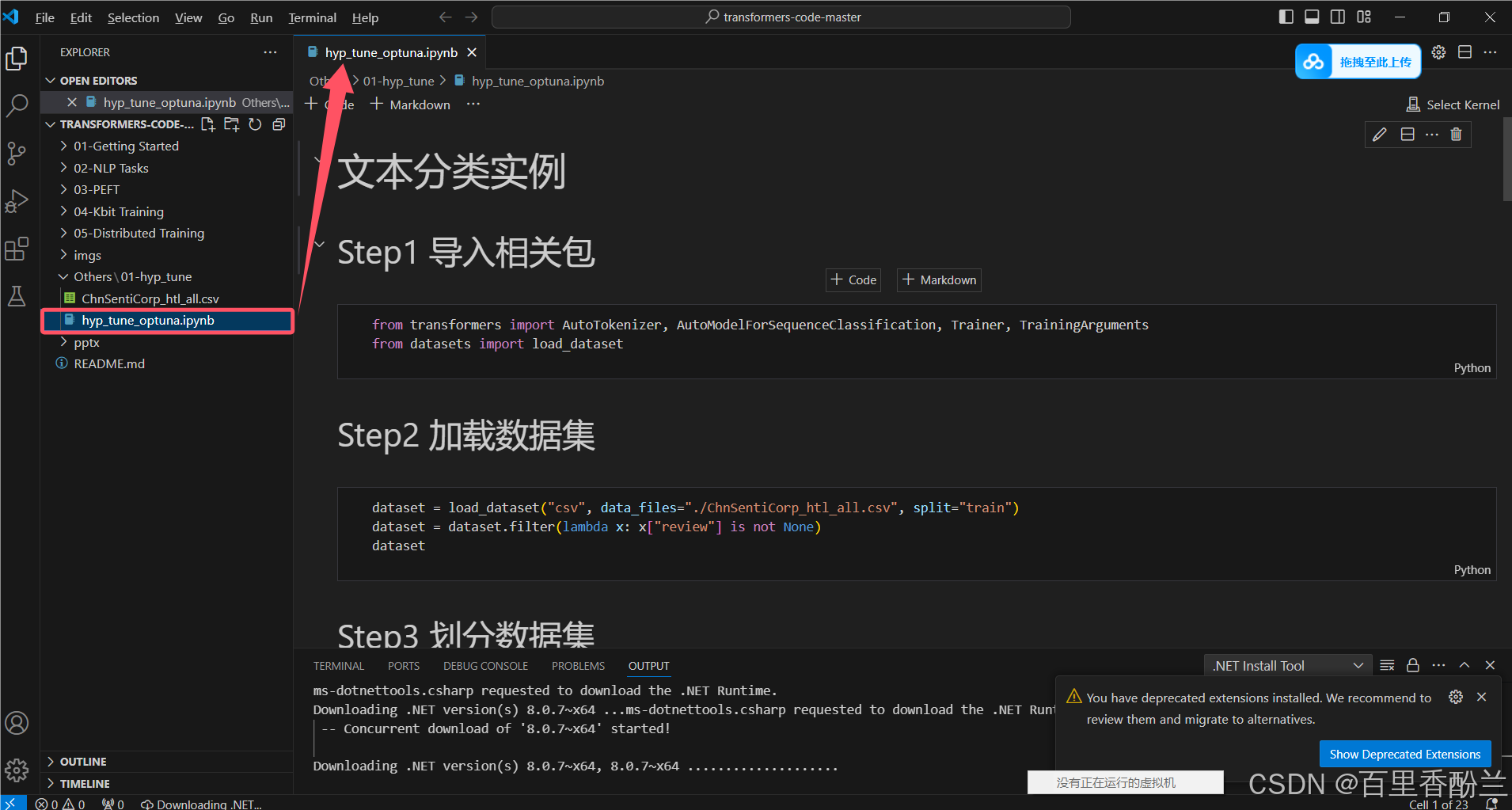Open the Help menu
1512x810 pixels.
pos(365,17)
